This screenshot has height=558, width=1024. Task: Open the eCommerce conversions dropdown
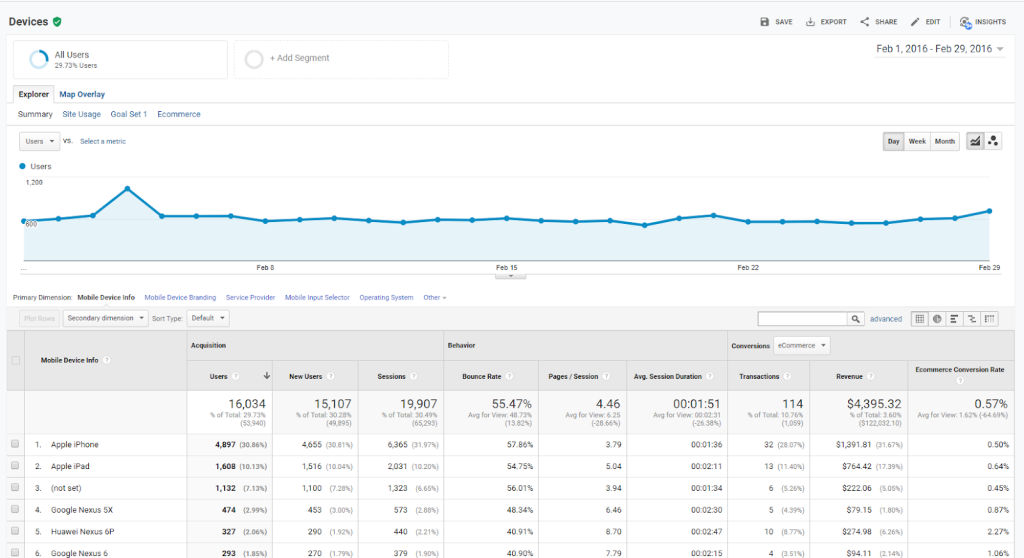803,346
